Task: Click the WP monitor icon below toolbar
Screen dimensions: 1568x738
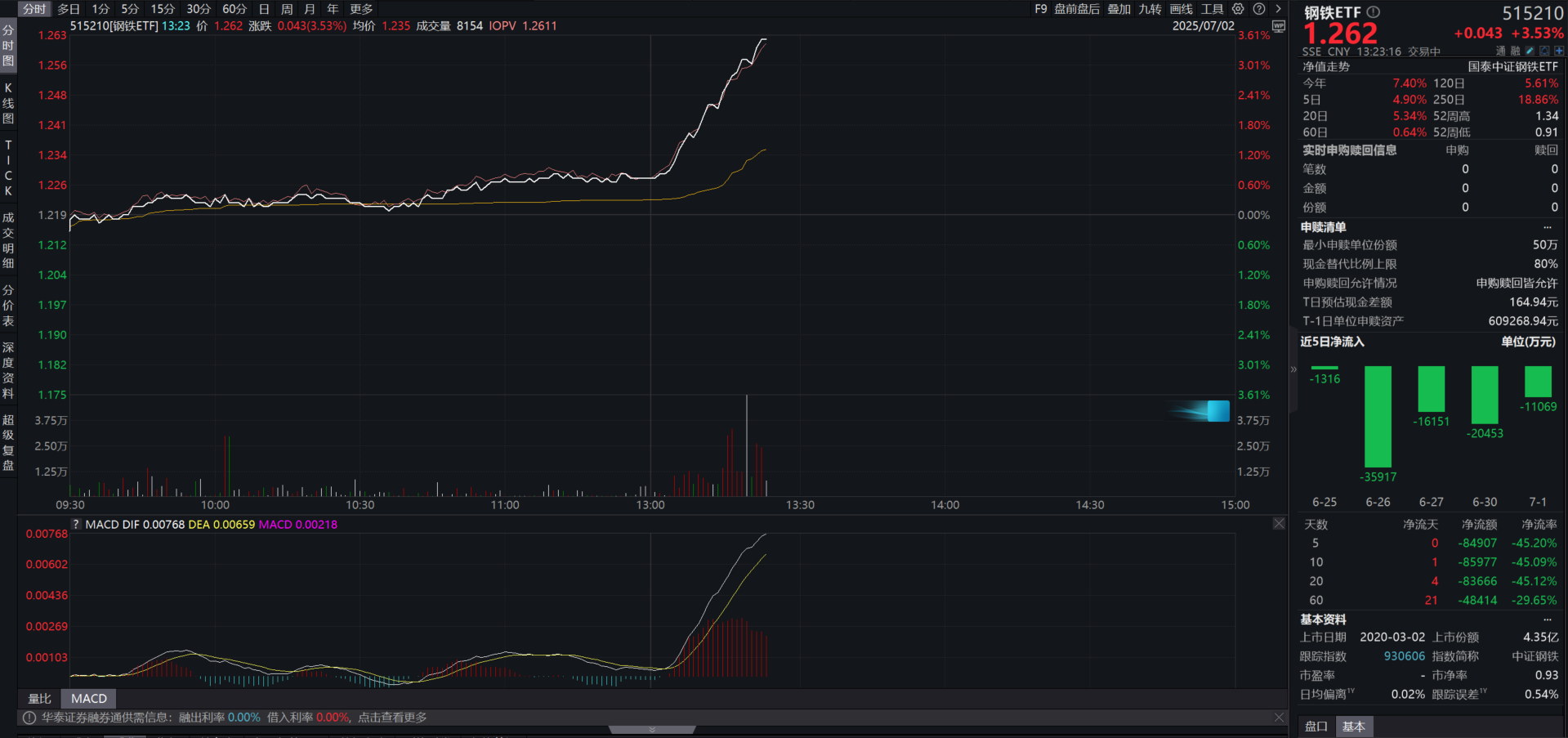Action: point(1279,26)
